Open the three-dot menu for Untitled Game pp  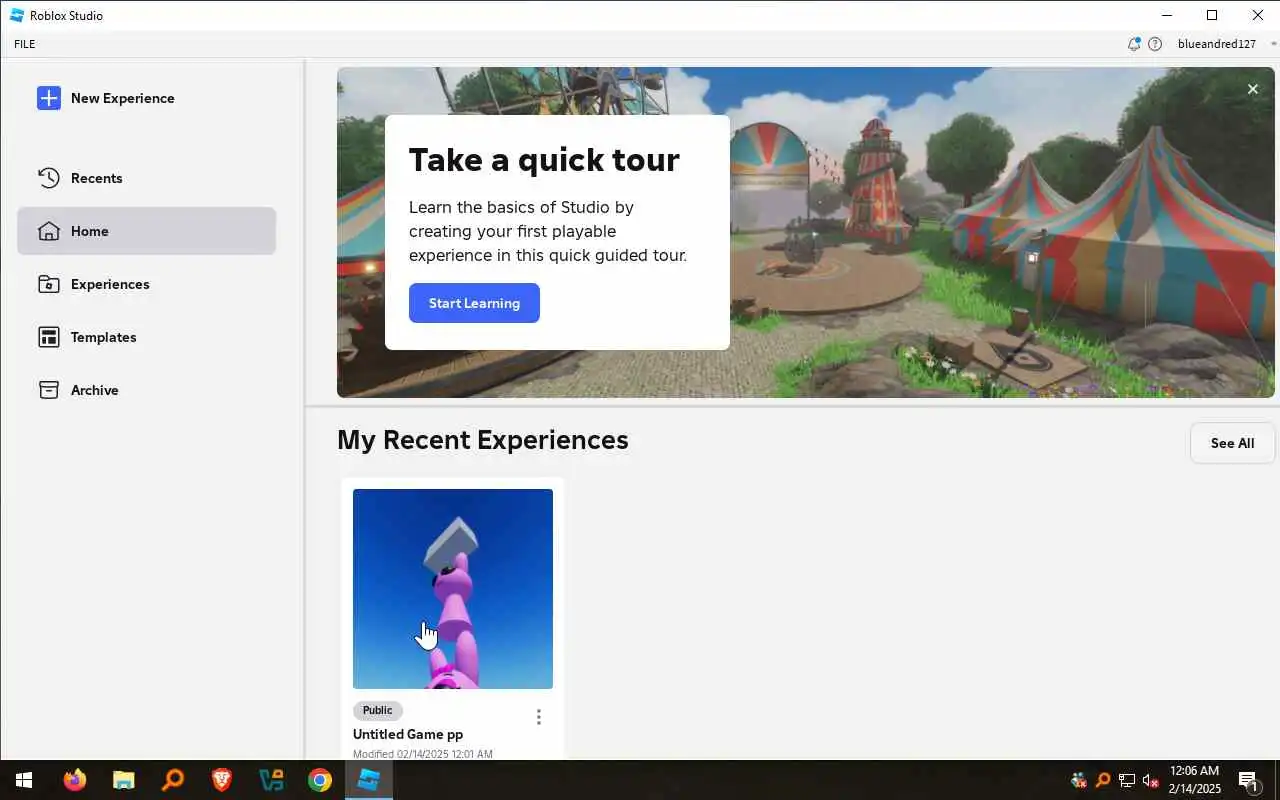539,717
